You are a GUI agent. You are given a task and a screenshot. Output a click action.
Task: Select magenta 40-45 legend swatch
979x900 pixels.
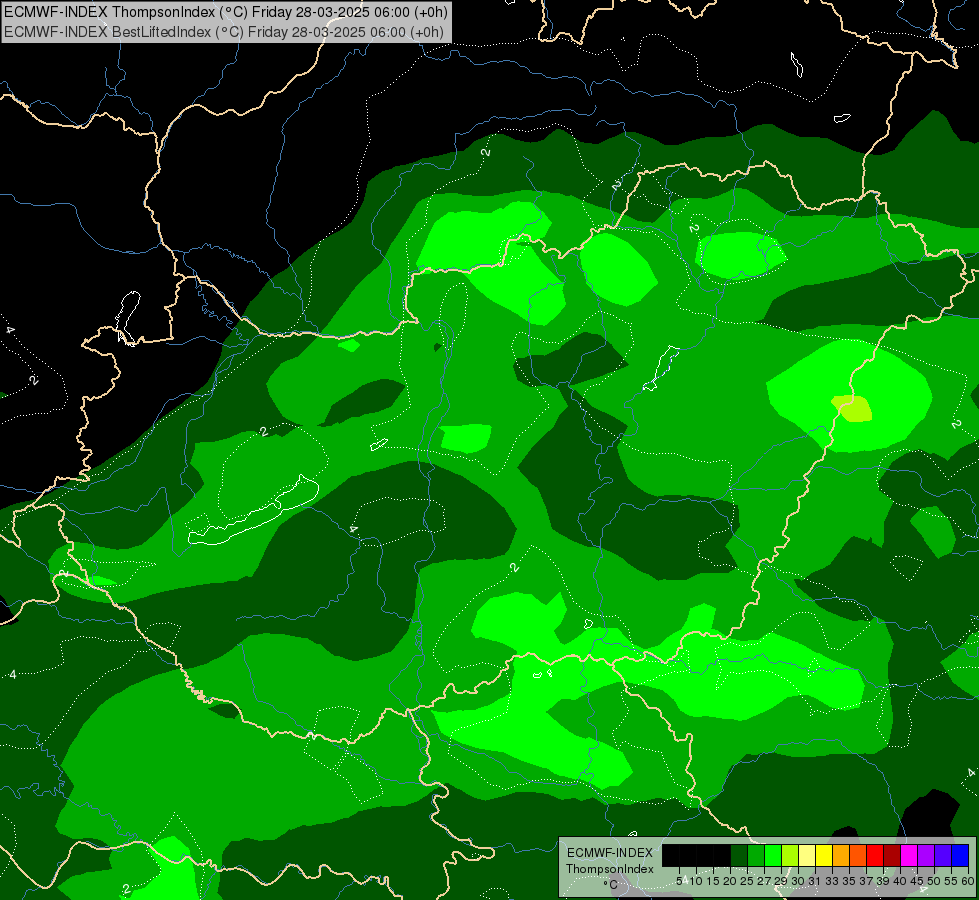[x=908, y=855]
